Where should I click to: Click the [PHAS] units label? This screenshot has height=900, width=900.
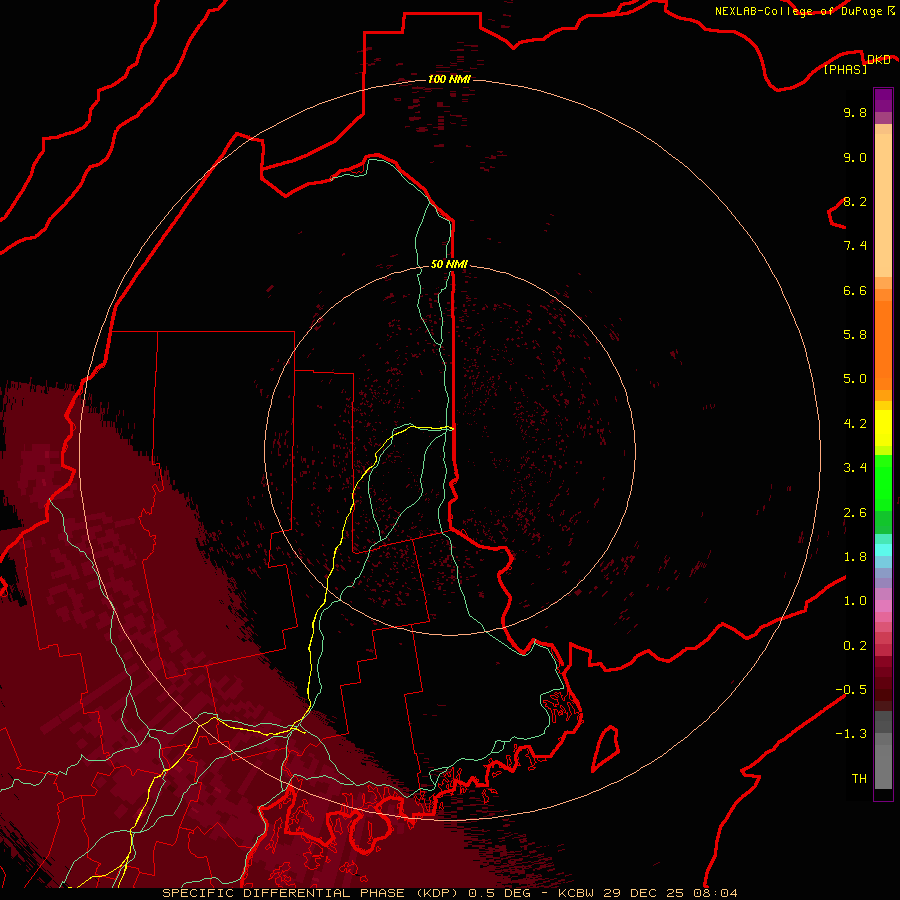(x=845, y=69)
